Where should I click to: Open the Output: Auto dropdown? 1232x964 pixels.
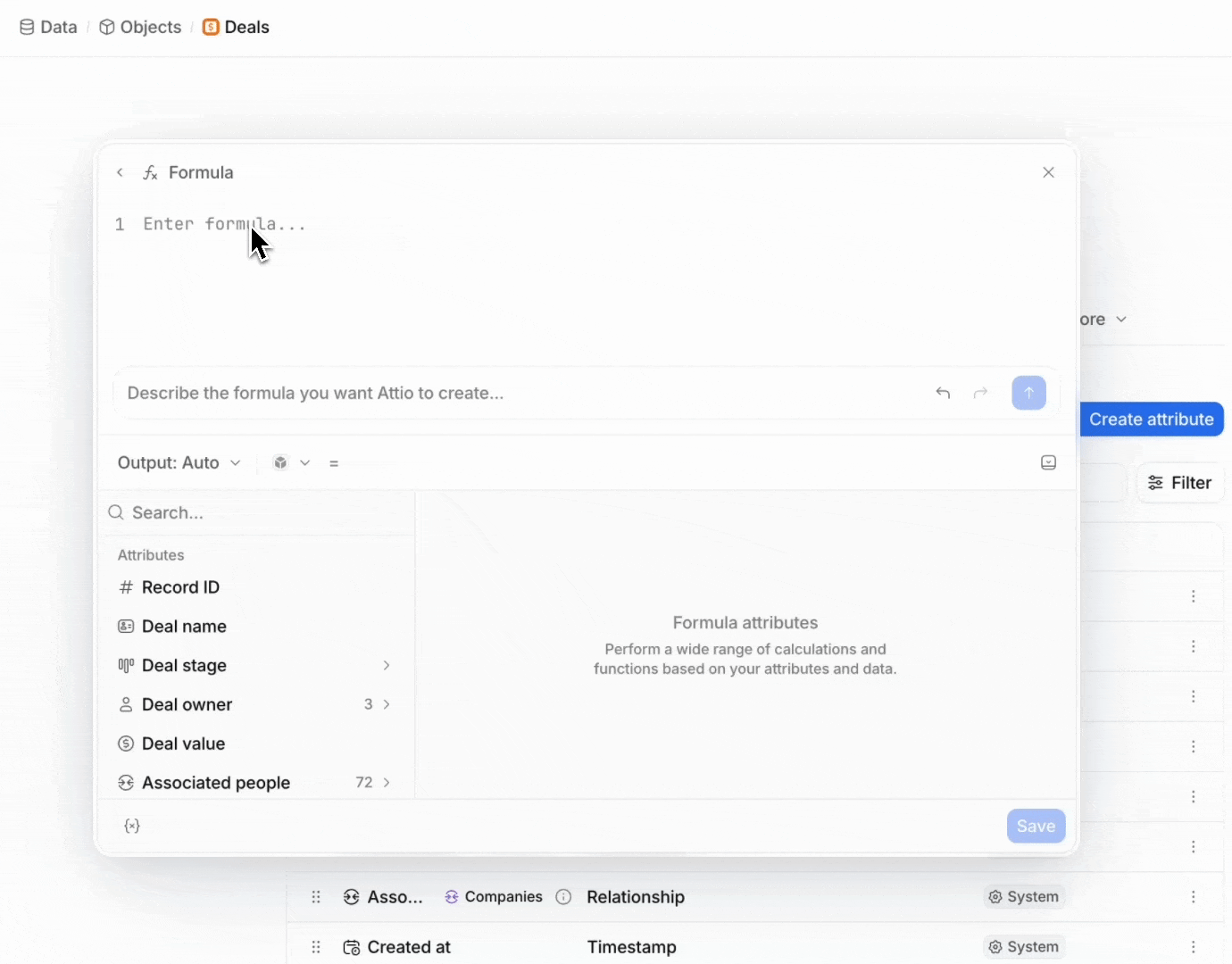179,462
